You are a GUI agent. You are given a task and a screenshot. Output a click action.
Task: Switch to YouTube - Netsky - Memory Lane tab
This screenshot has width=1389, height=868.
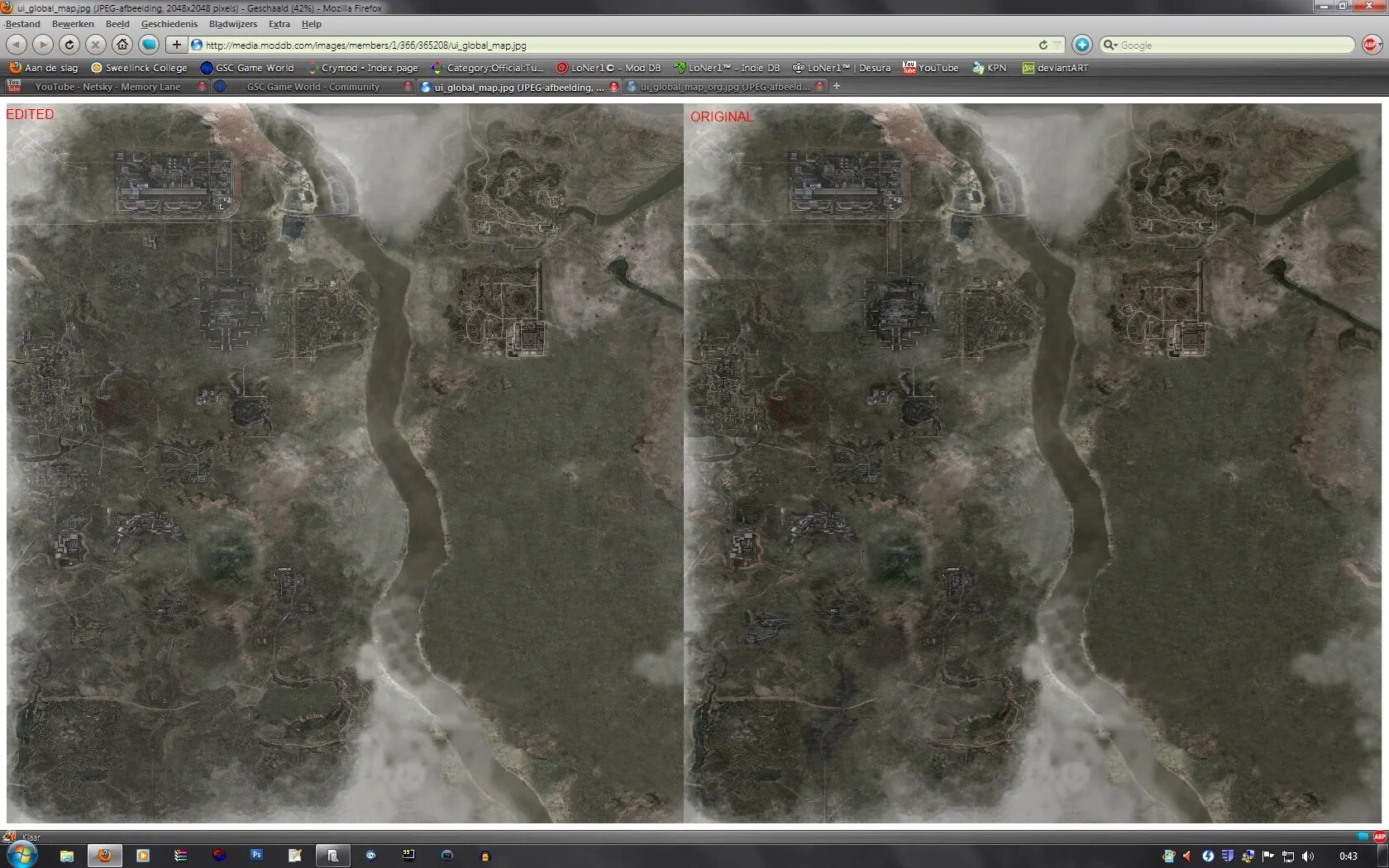[106, 87]
